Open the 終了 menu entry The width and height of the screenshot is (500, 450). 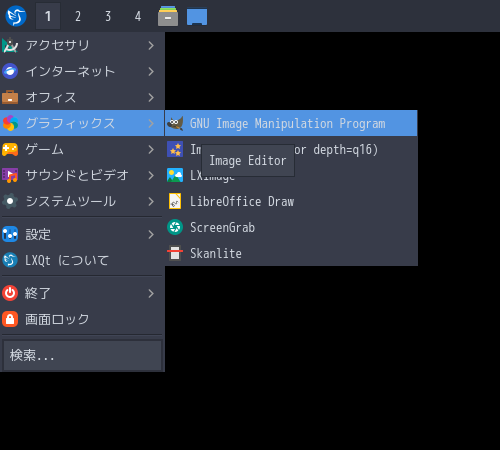[82, 293]
